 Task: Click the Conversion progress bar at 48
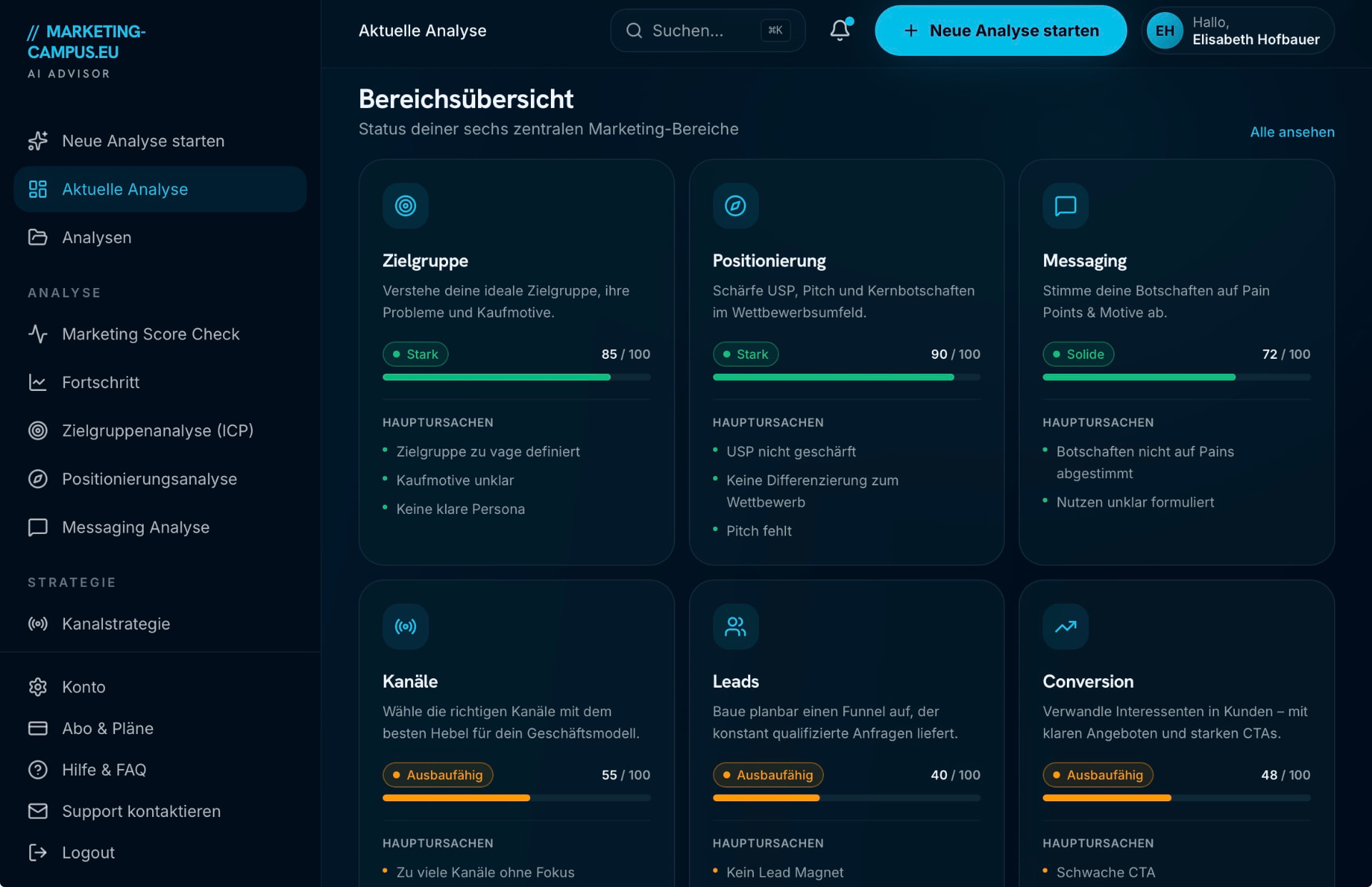click(x=1176, y=798)
